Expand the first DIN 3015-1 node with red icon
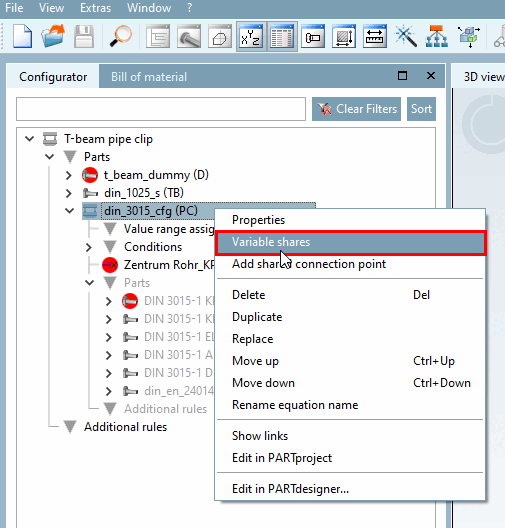Image resolution: width=505 pixels, height=528 pixels. (108, 301)
